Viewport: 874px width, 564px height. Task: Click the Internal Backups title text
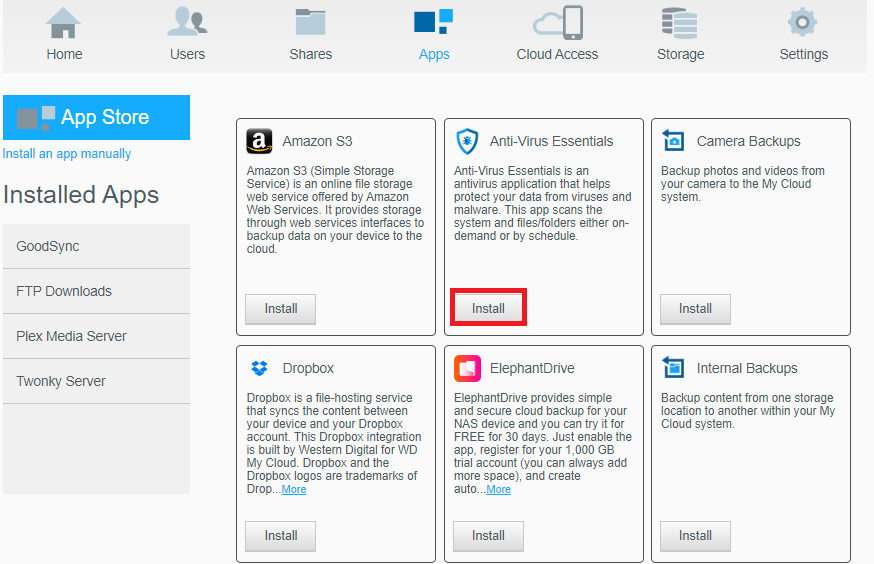pyautogui.click(x=747, y=368)
